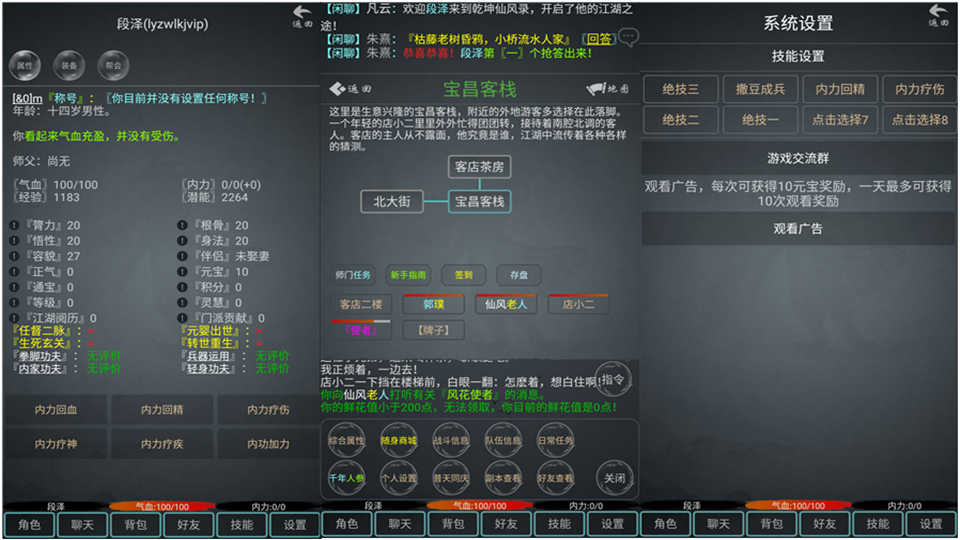Click info icon beside 伴侣 status
The image size is (960, 540).
pyautogui.click(x=182, y=256)
